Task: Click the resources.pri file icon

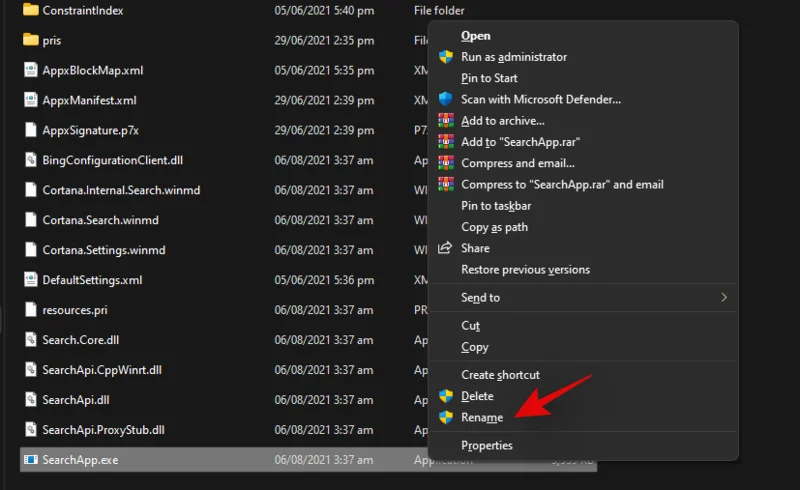Action: click(31, 309)
